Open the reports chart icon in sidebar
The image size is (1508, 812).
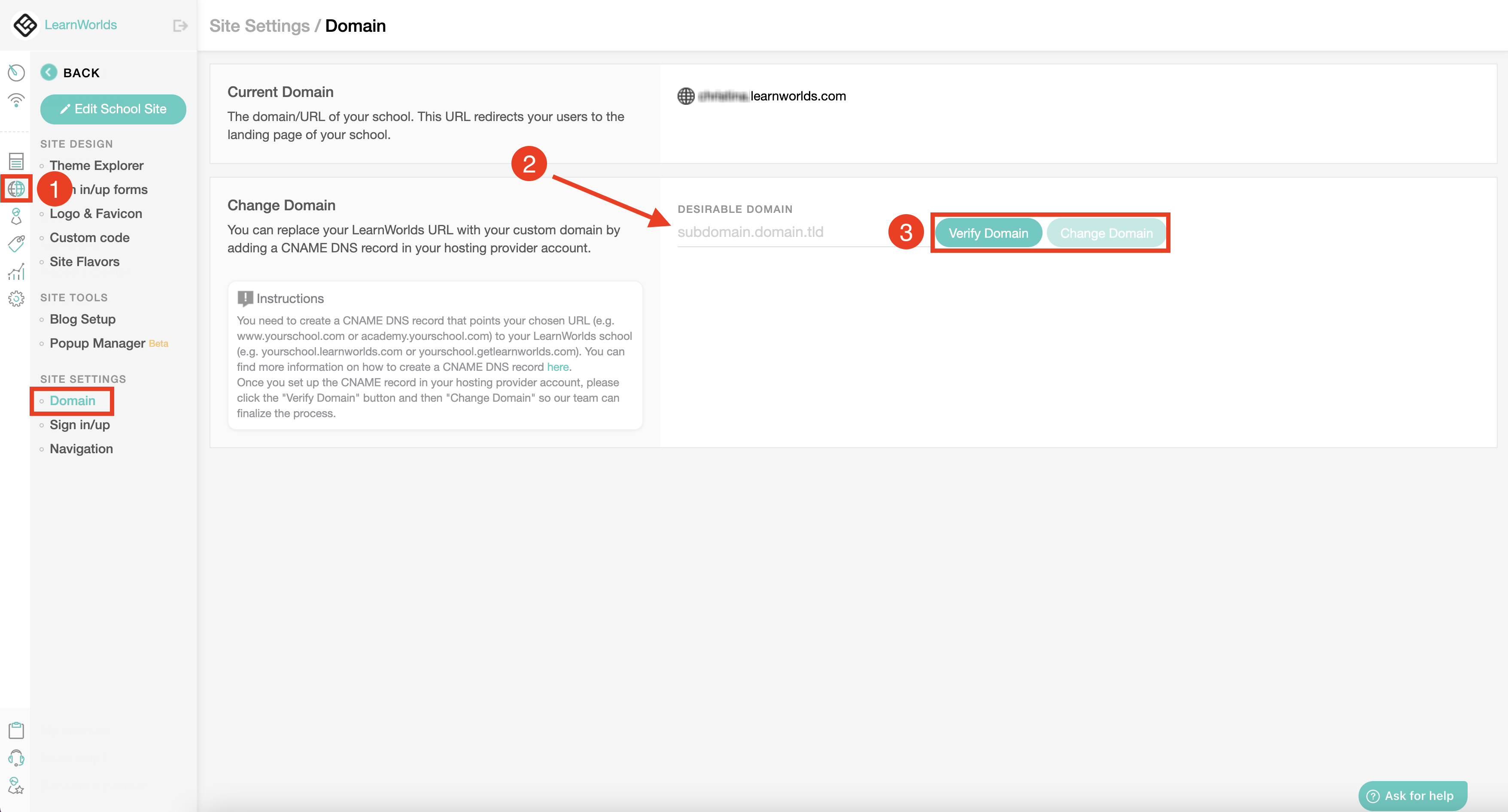16,271
